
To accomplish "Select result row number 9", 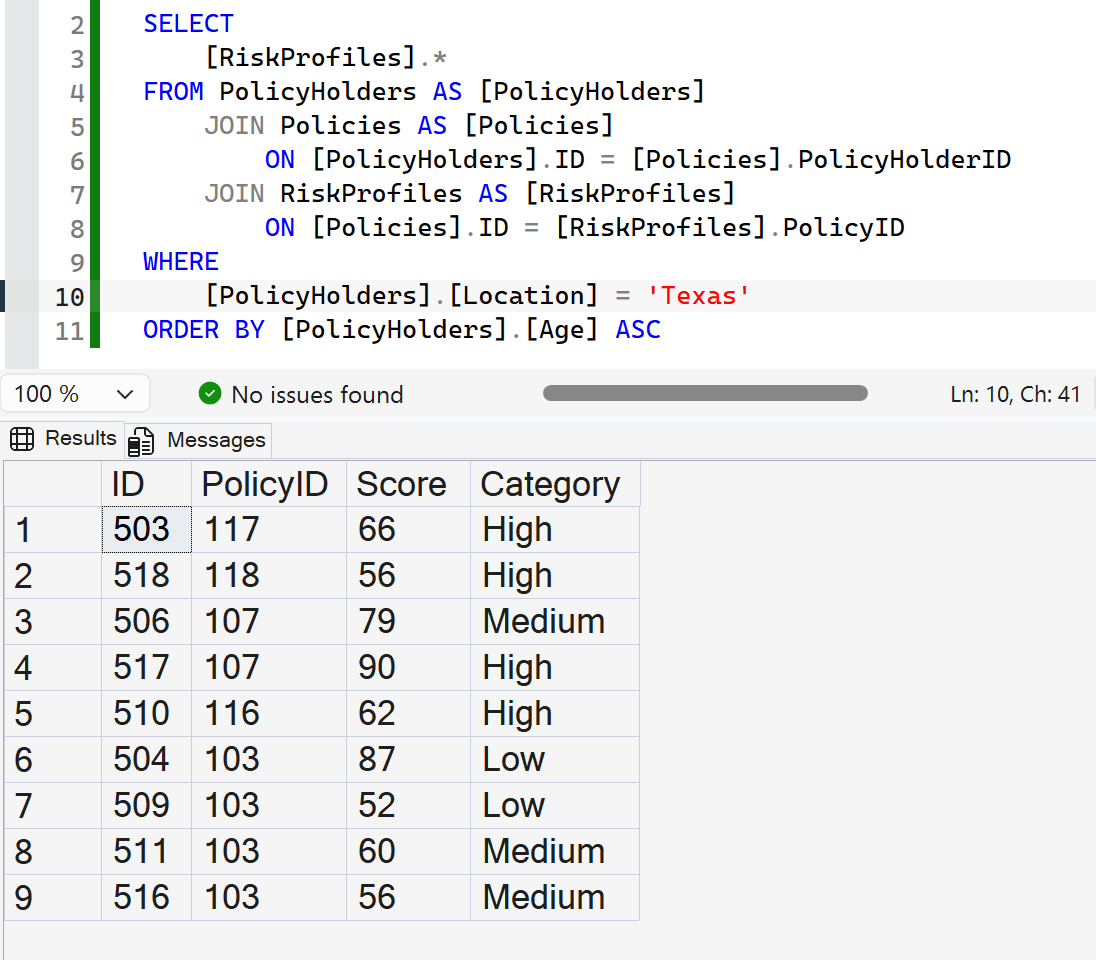I will pyautogui.click(x=53, y=897).
